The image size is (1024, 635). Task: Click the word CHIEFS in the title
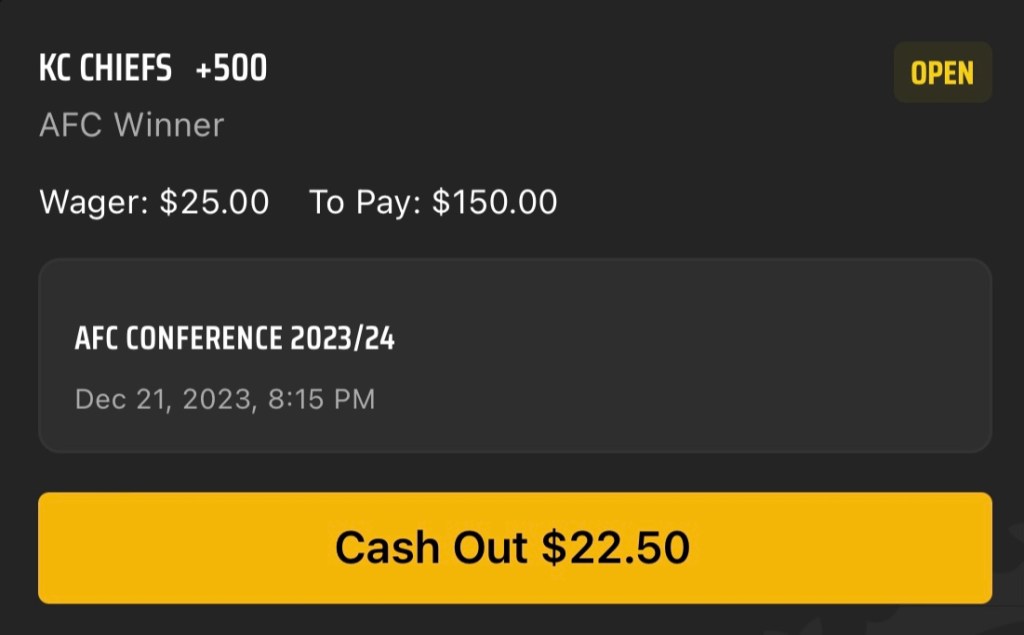click(x=127, y=69)
